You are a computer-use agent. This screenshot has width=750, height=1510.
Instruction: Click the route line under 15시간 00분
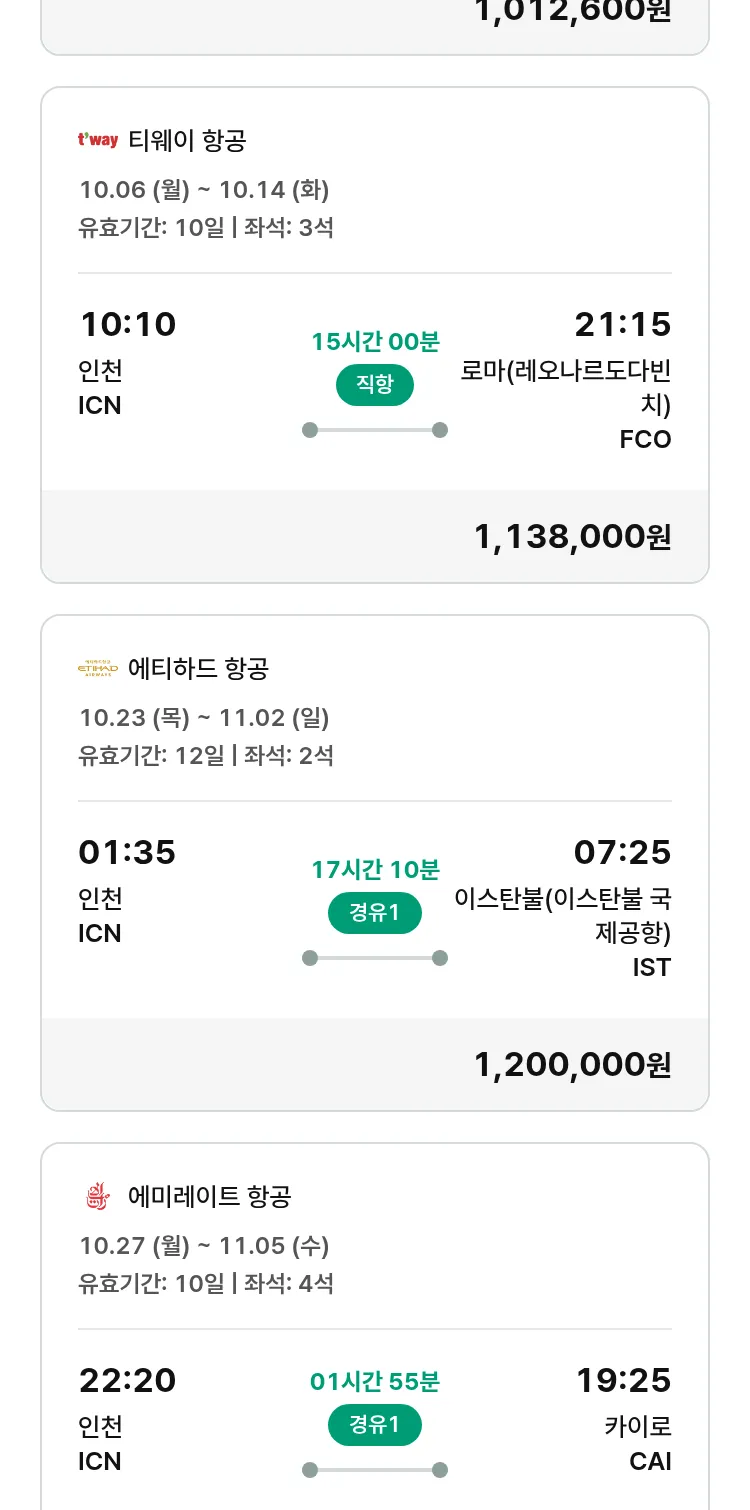coord(375,430)
